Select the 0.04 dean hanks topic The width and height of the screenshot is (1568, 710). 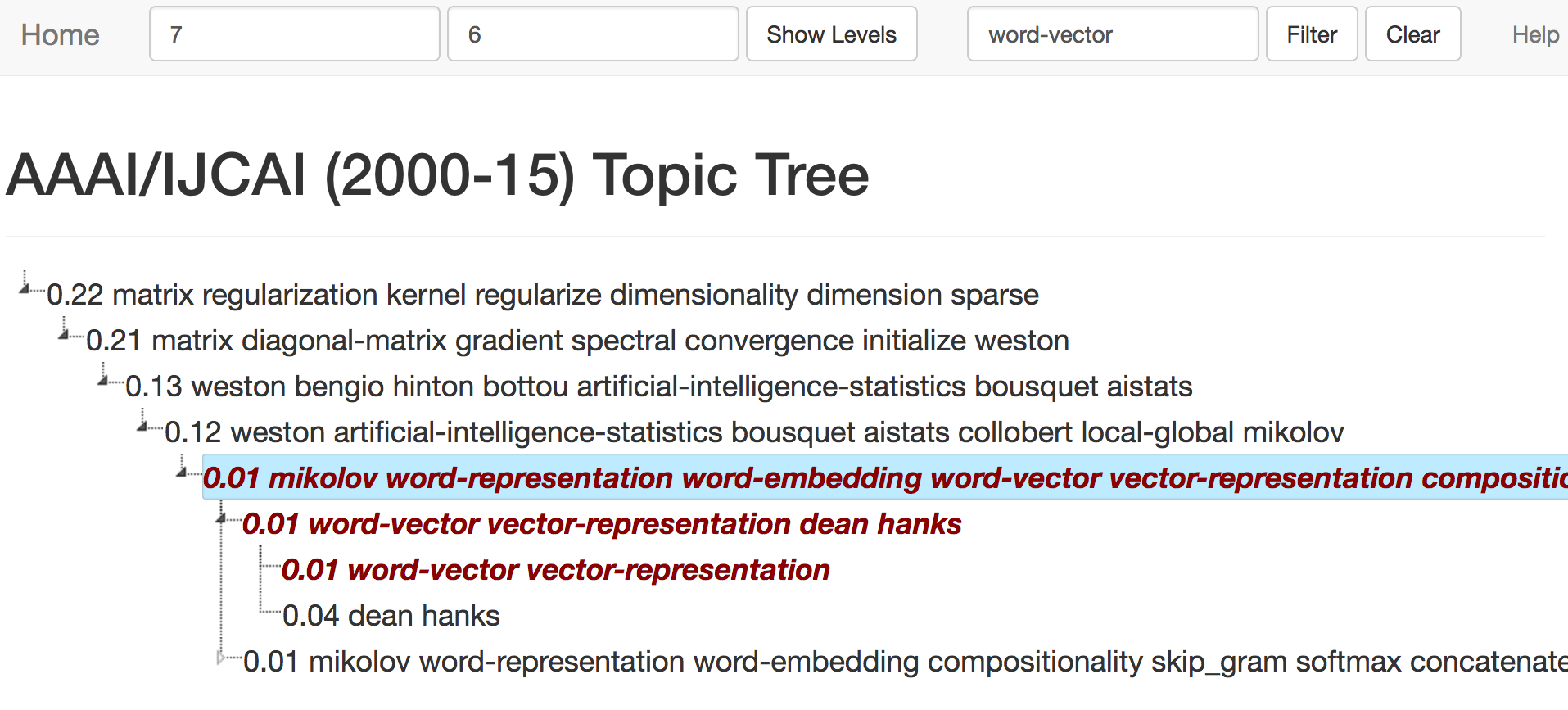391,616
